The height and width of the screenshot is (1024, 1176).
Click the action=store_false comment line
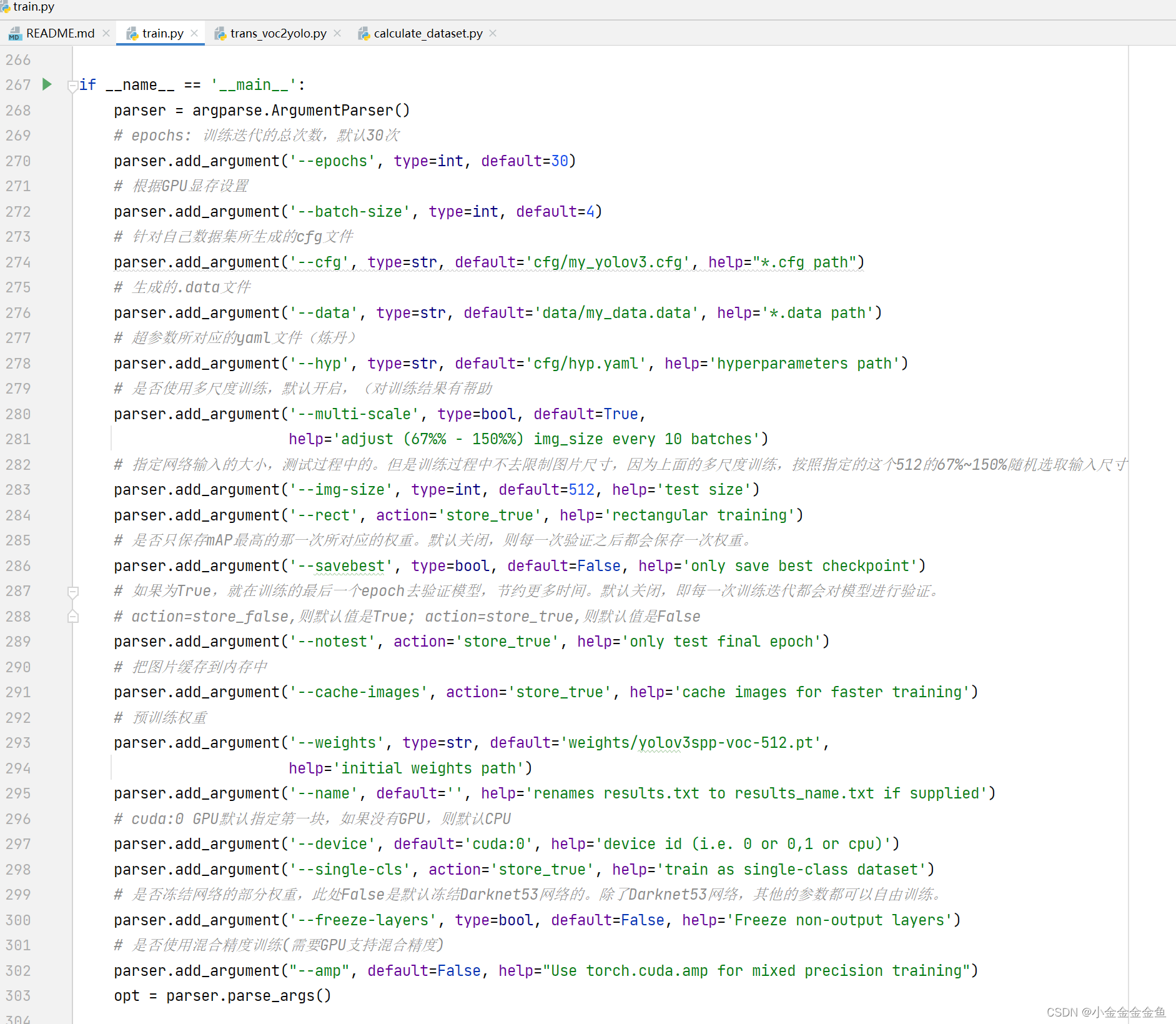coord(407,616)
